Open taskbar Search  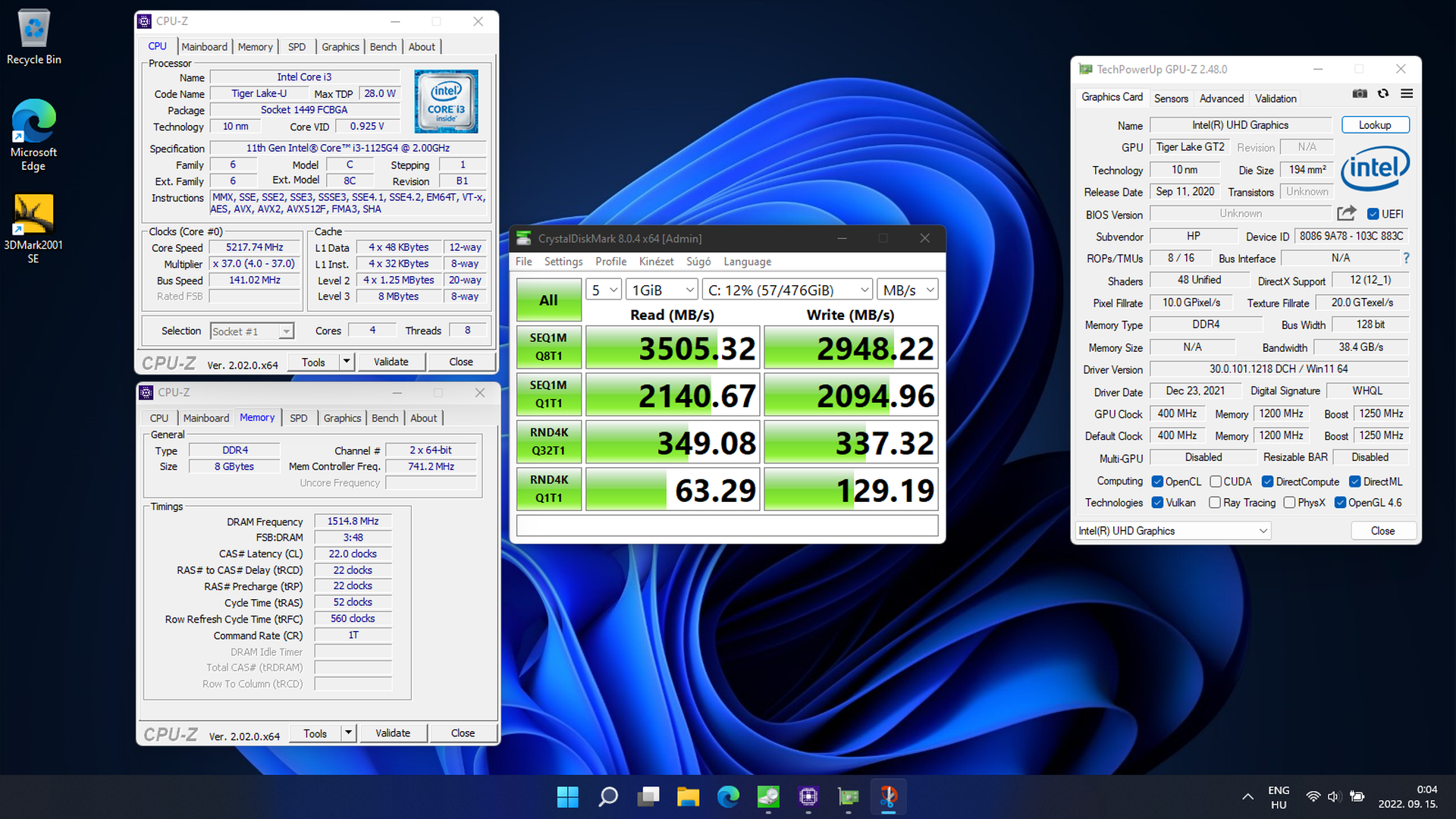608,797
